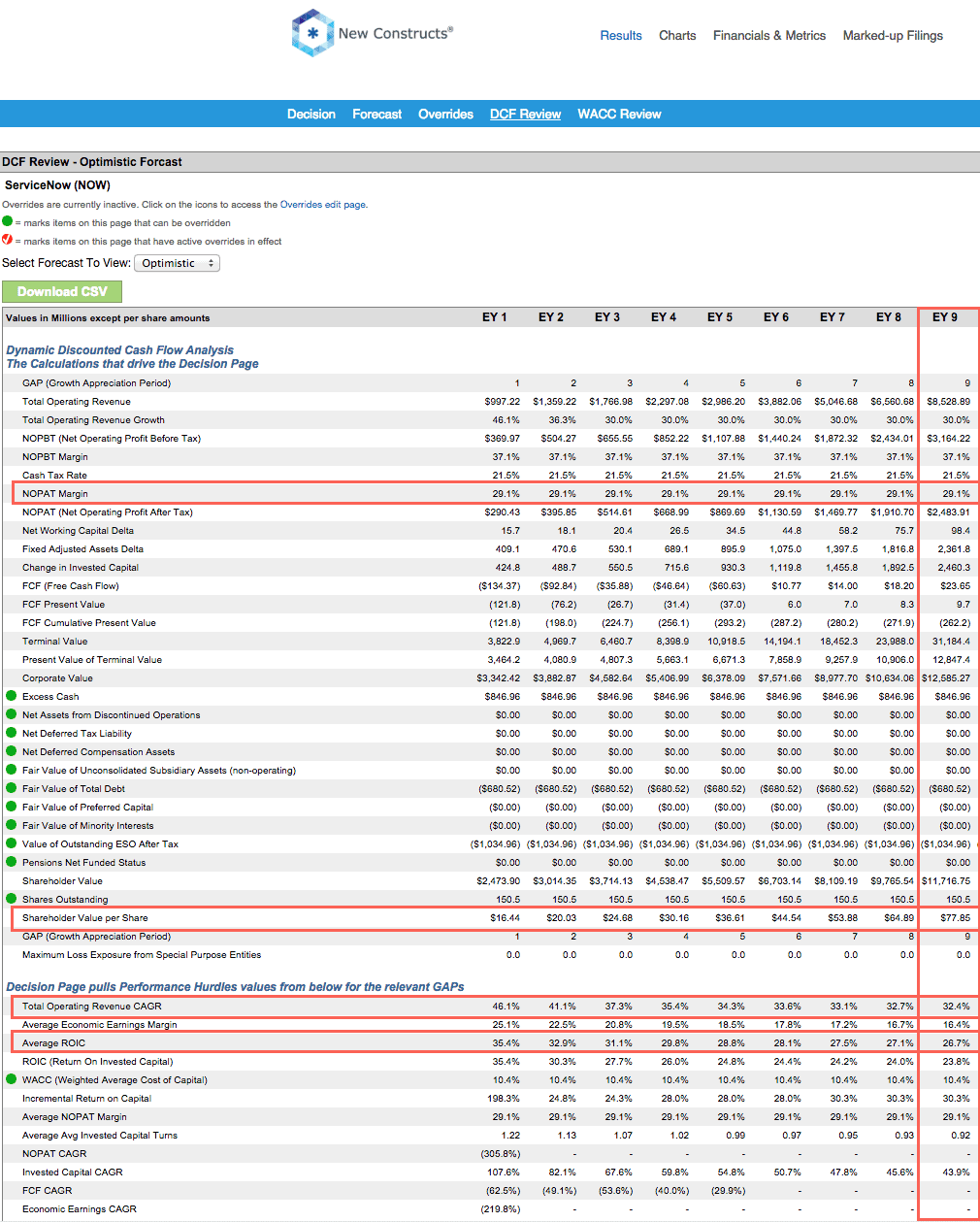Select the DCF Review tab
Screen dimensions: 980x1222
pyautogui.click(x=526, y=114)
